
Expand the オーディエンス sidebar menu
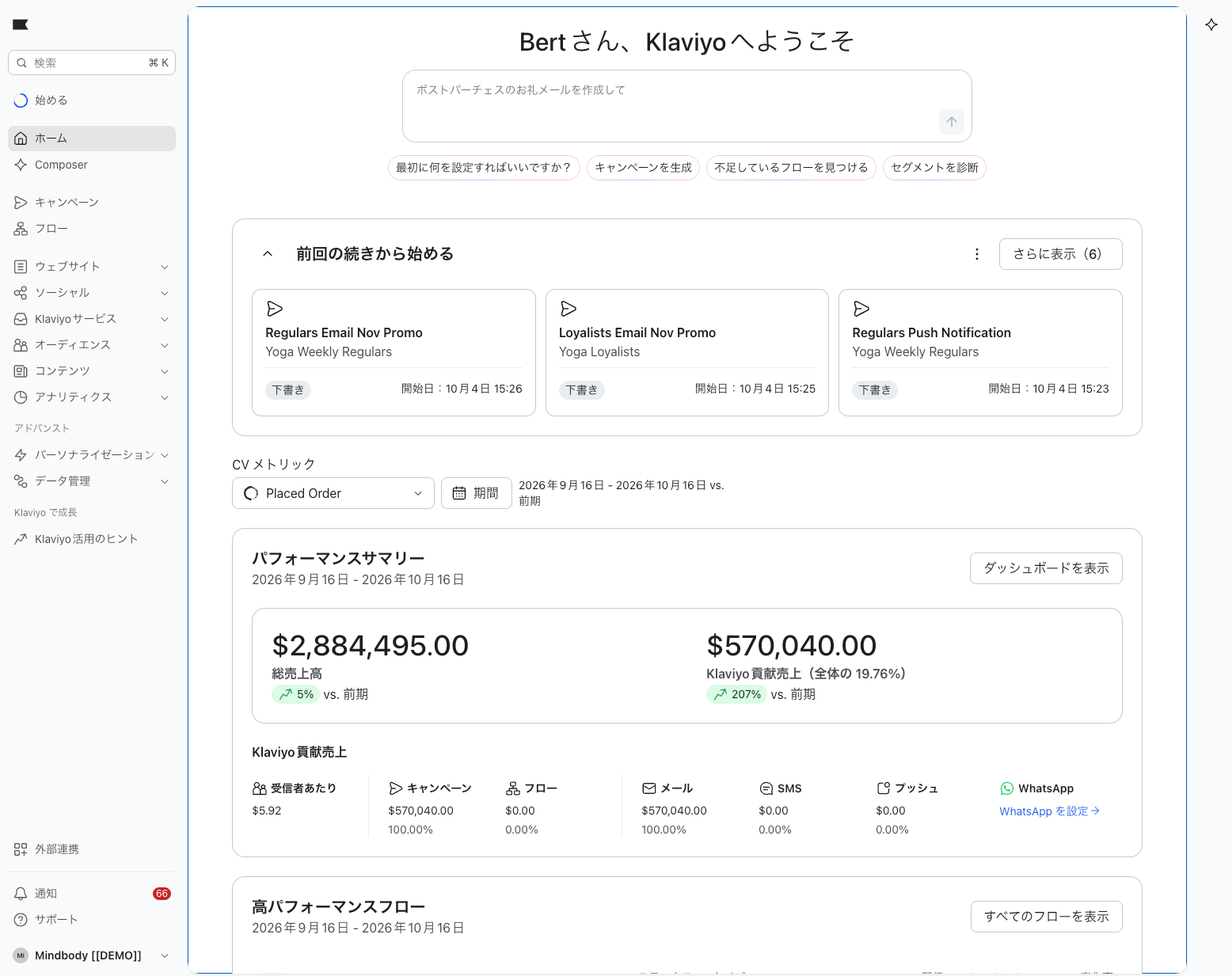tap(92, 345)
